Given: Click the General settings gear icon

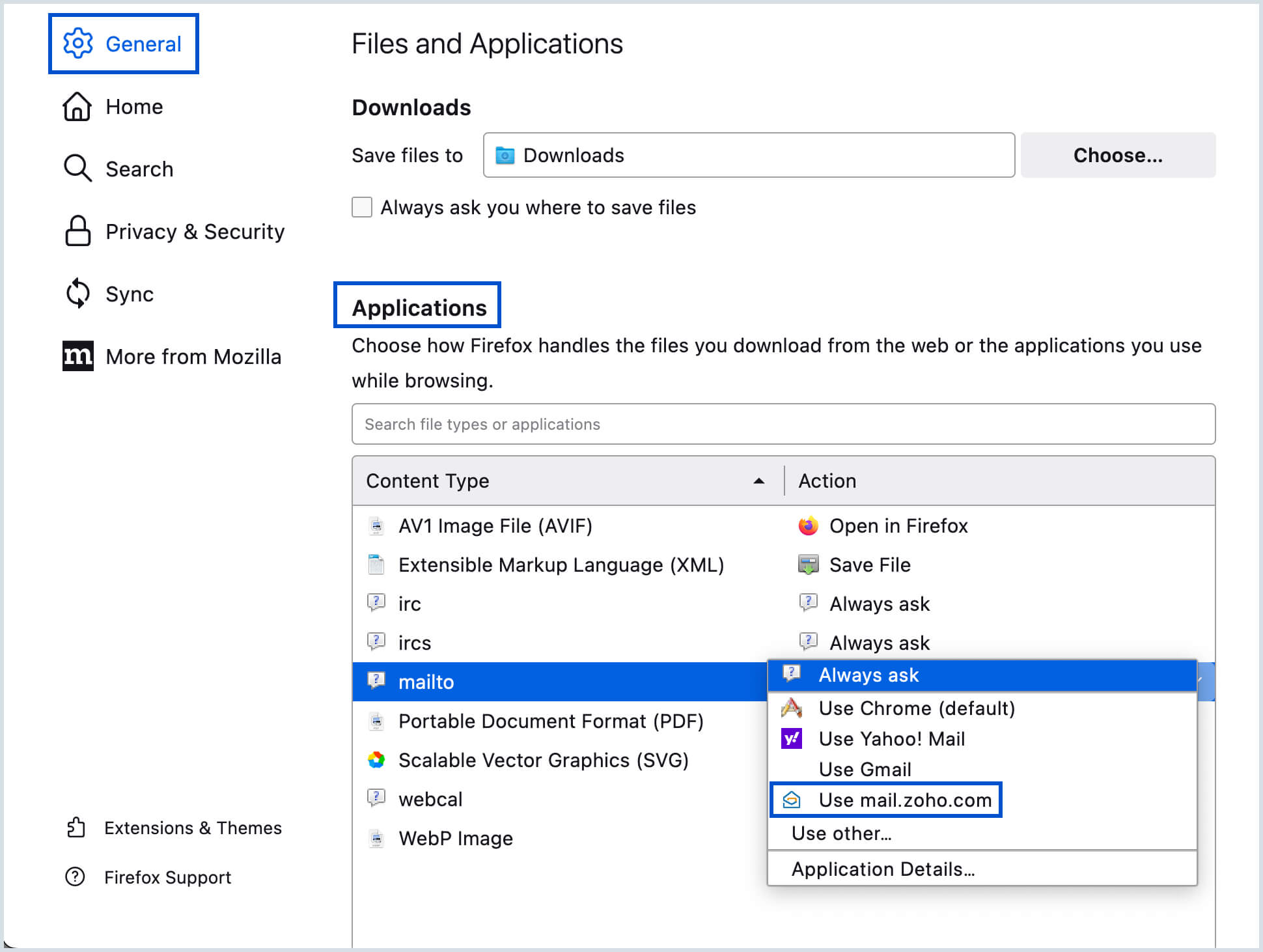Looking at the screenshot, I should tap(77, 43).
